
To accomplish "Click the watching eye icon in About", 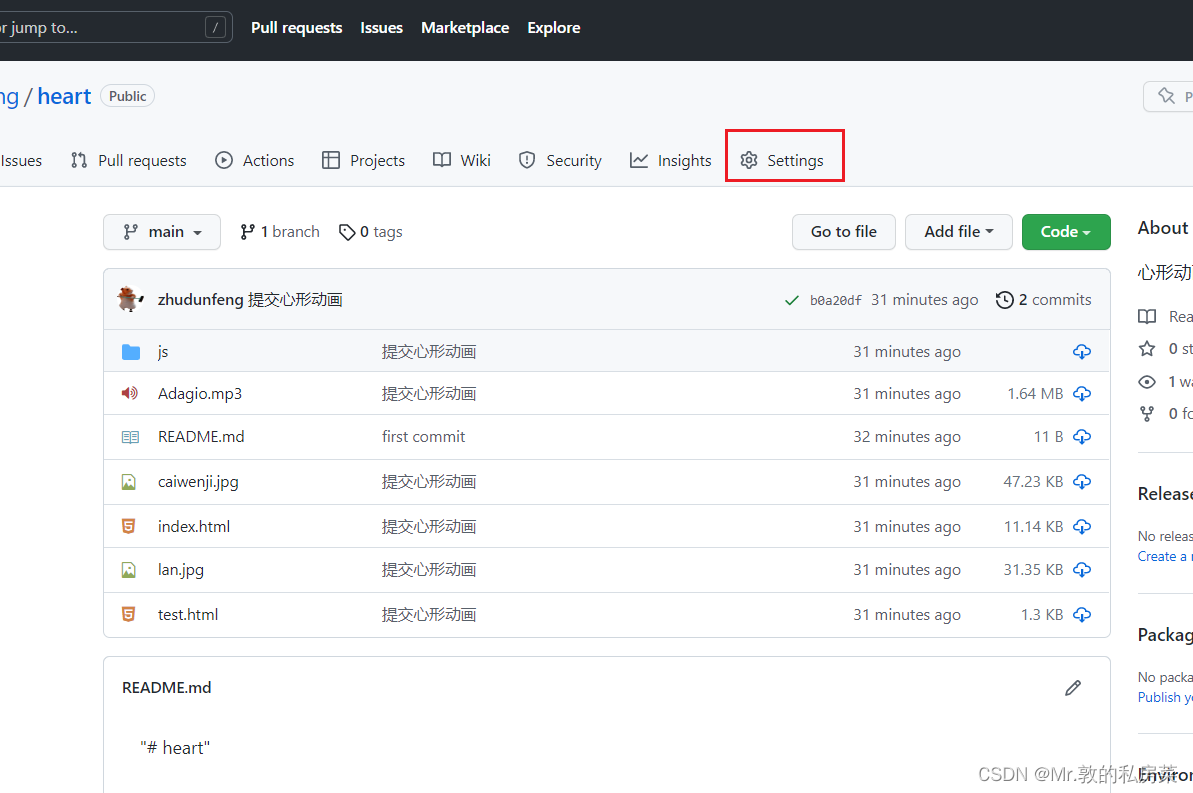I will (1147, 382).
